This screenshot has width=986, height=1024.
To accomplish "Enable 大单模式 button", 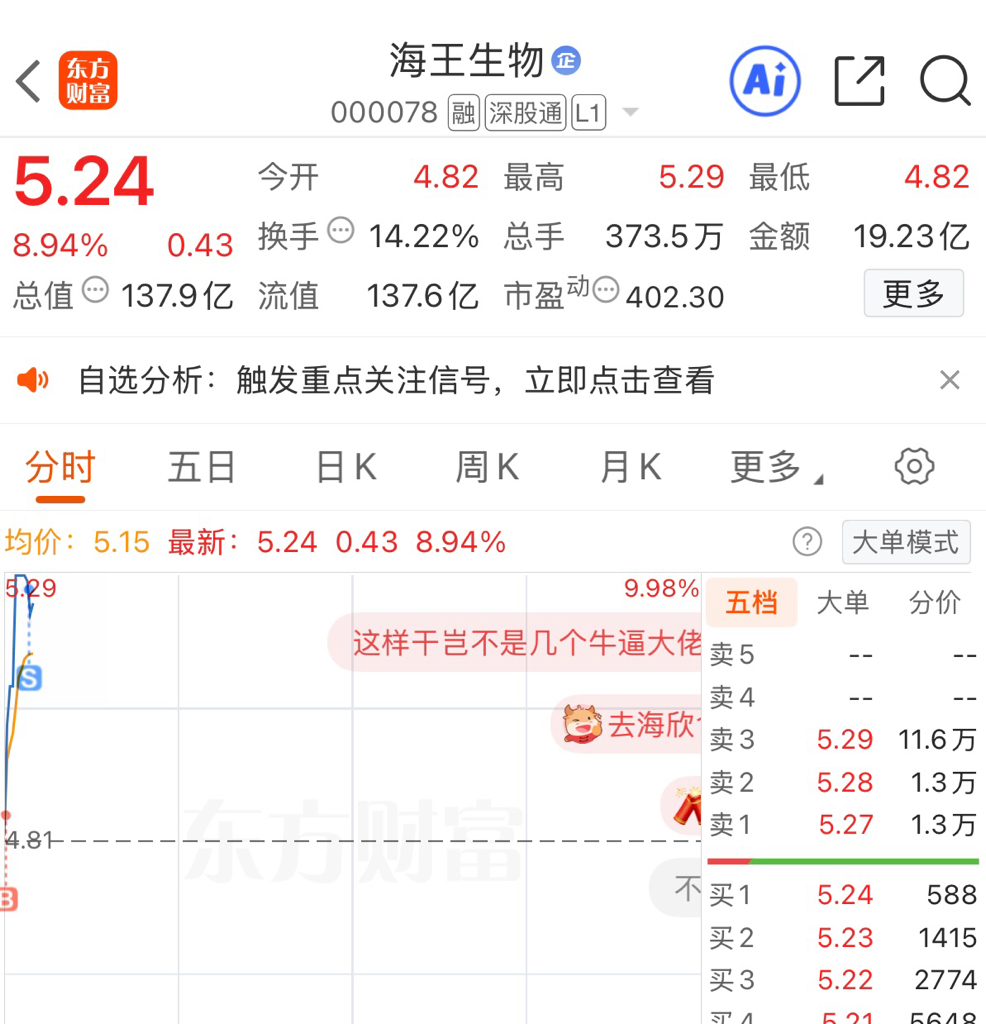I will [x=906, y=542].
